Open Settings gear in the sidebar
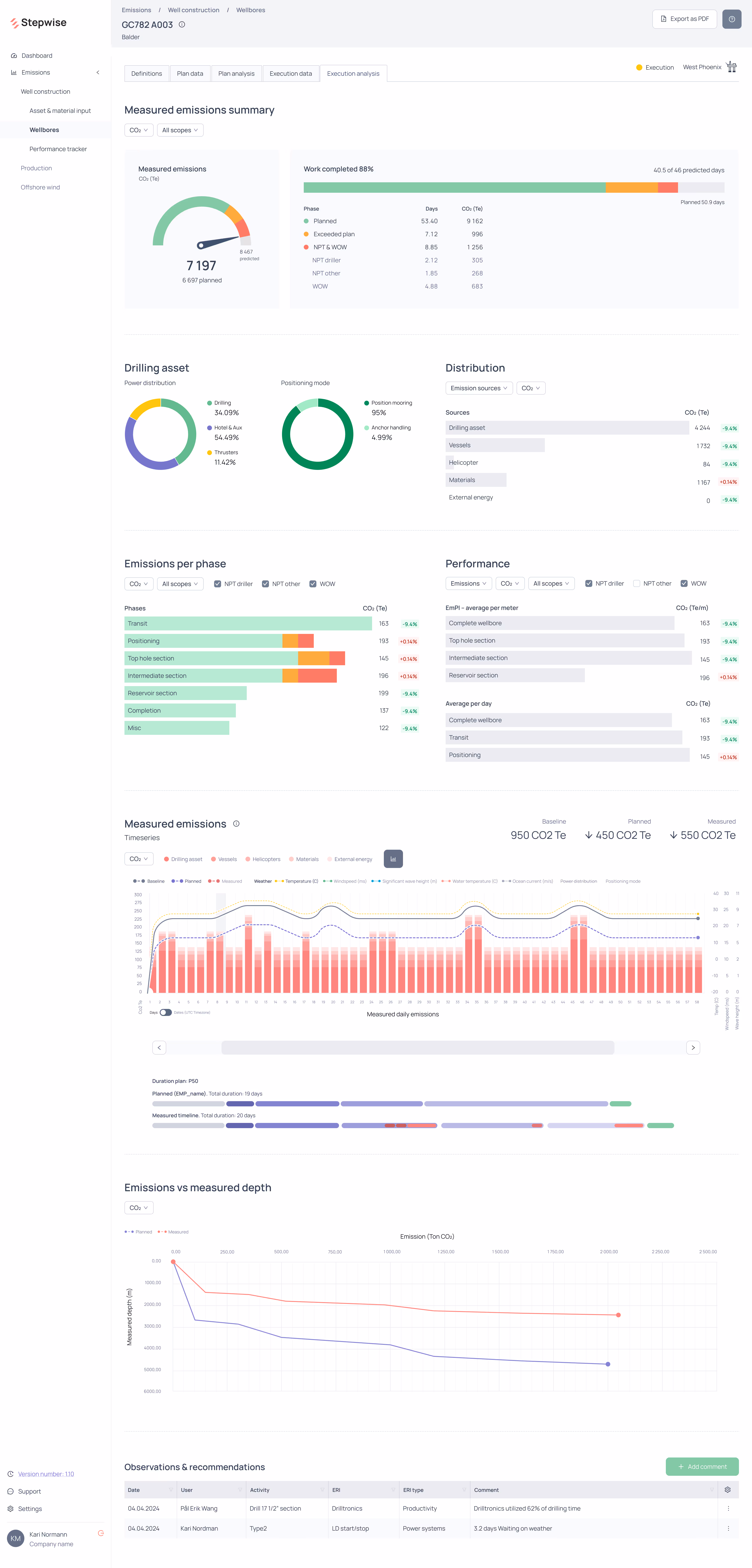 (10, 1509)
